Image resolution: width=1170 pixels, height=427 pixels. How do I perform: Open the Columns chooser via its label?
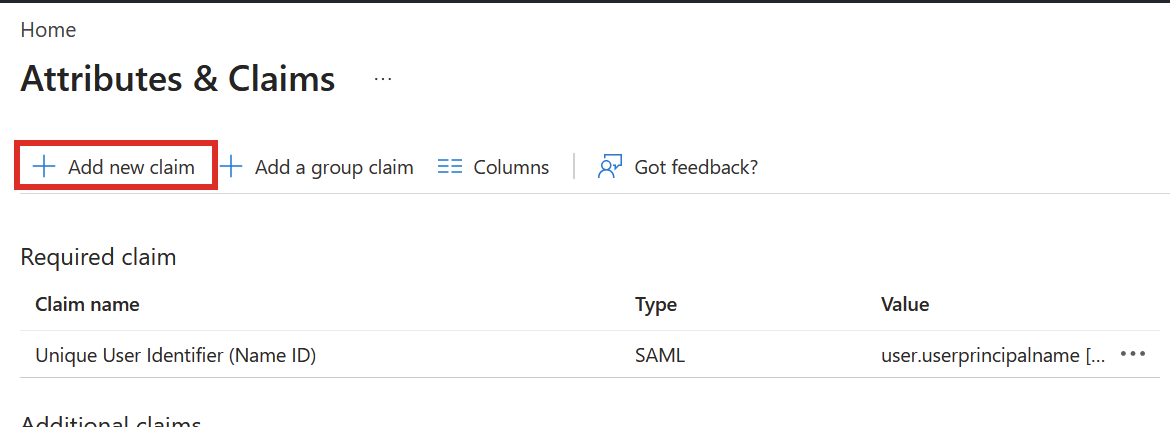point(511,167)
